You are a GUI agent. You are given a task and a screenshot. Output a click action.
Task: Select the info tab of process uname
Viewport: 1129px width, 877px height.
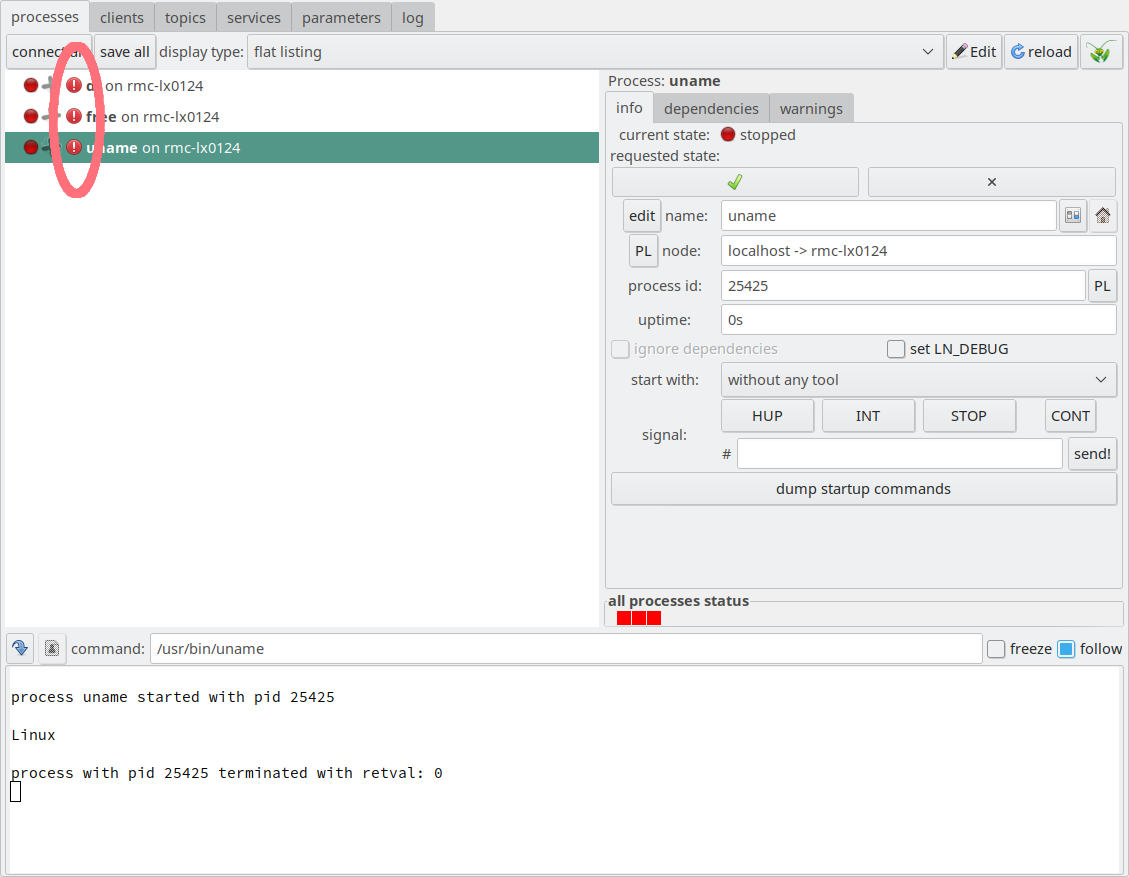pyautogui.click(x=629, y=108)
